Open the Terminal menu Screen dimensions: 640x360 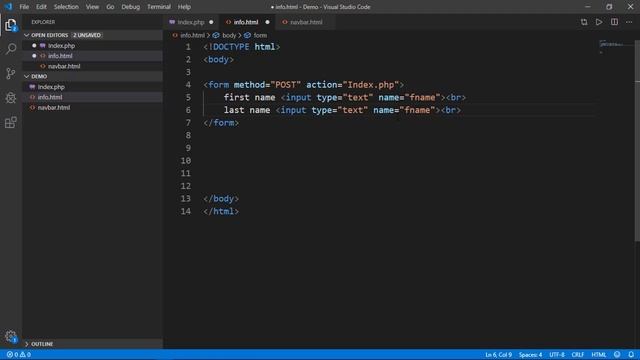(159, 7)
